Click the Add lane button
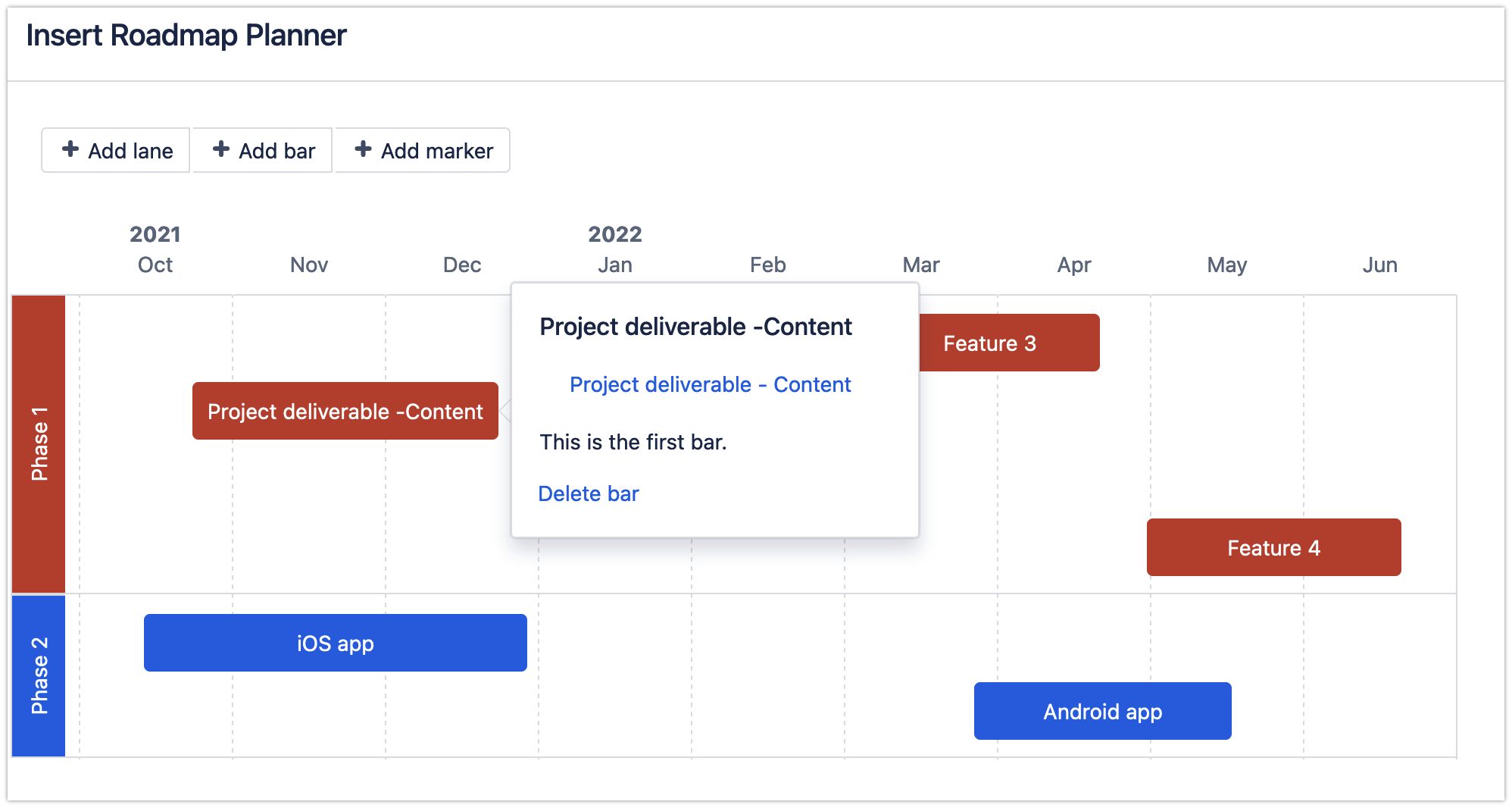 click(115, 150)
